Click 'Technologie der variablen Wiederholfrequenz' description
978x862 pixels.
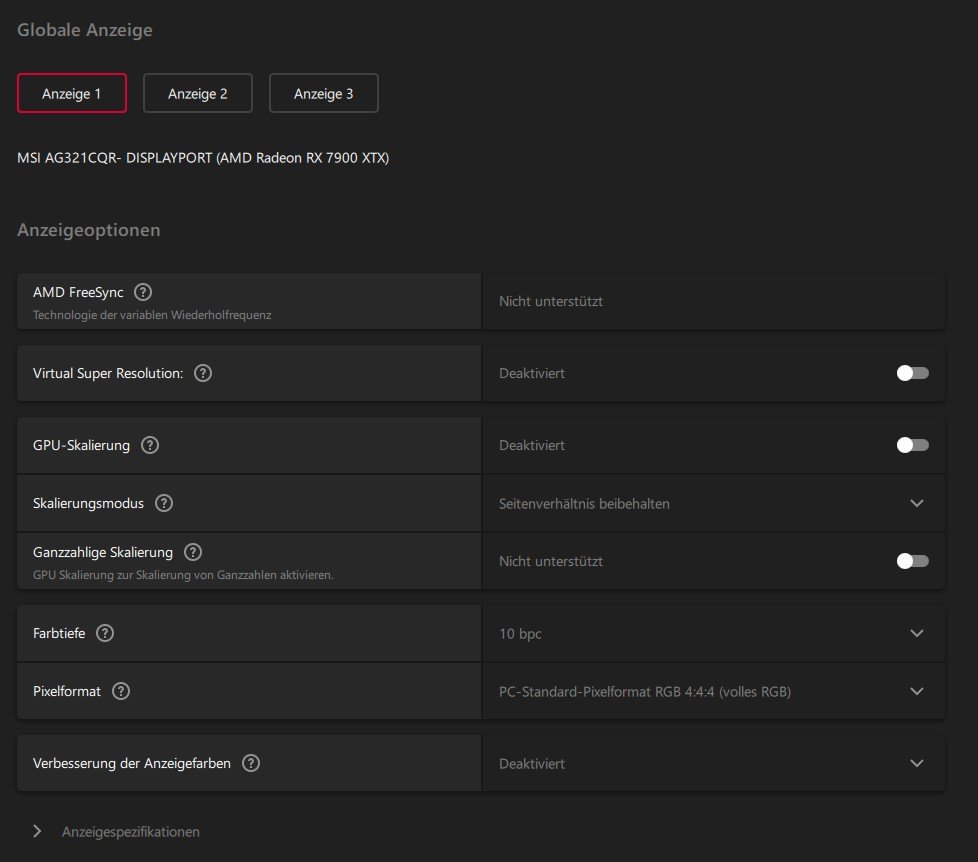tap(152, 315)
